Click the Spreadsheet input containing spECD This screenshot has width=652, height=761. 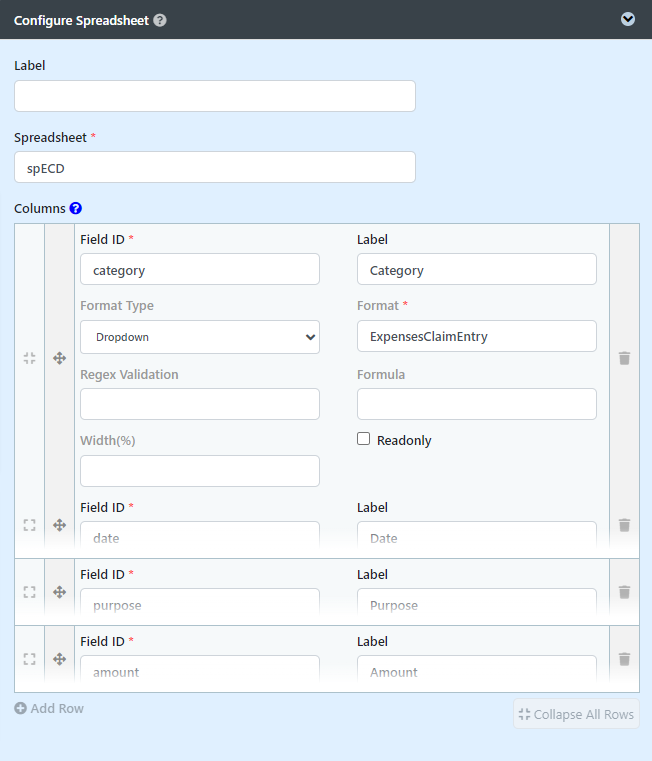pyautogui.click(x=215, y=167)
